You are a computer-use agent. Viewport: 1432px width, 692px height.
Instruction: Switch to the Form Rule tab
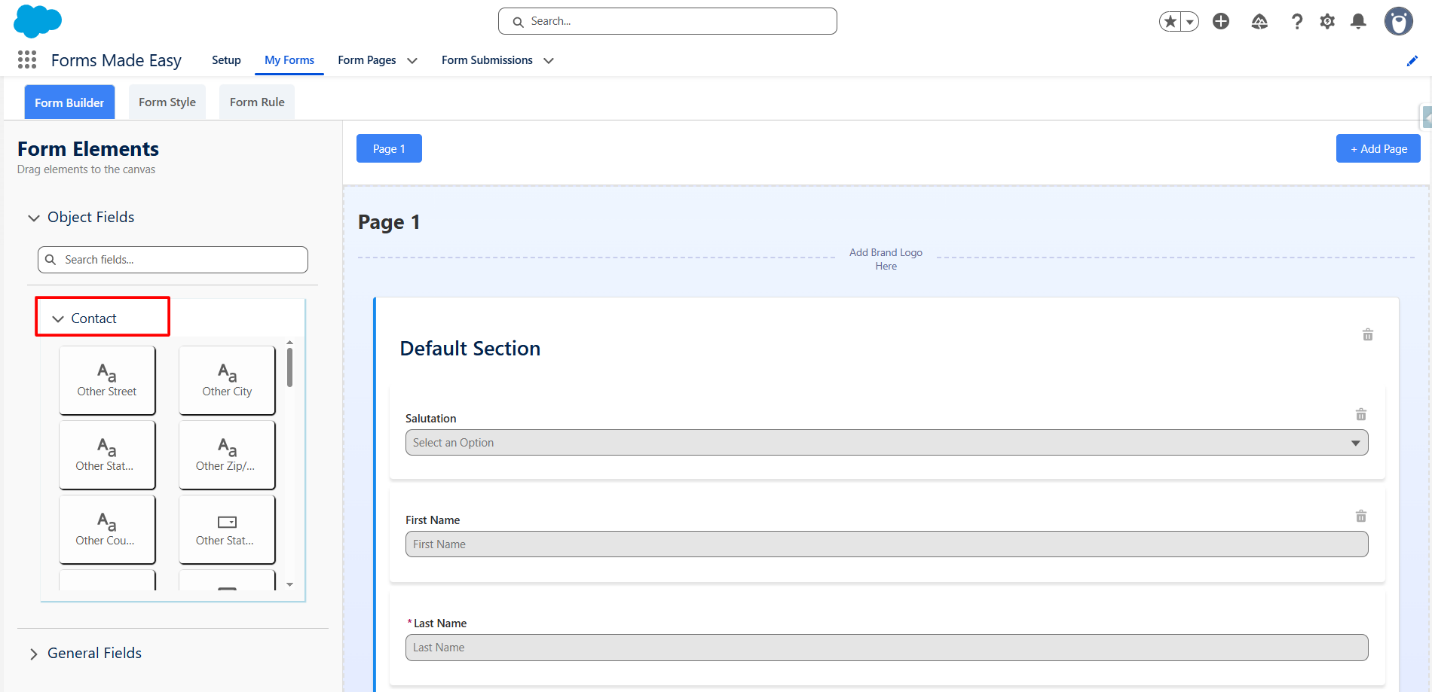257,102
